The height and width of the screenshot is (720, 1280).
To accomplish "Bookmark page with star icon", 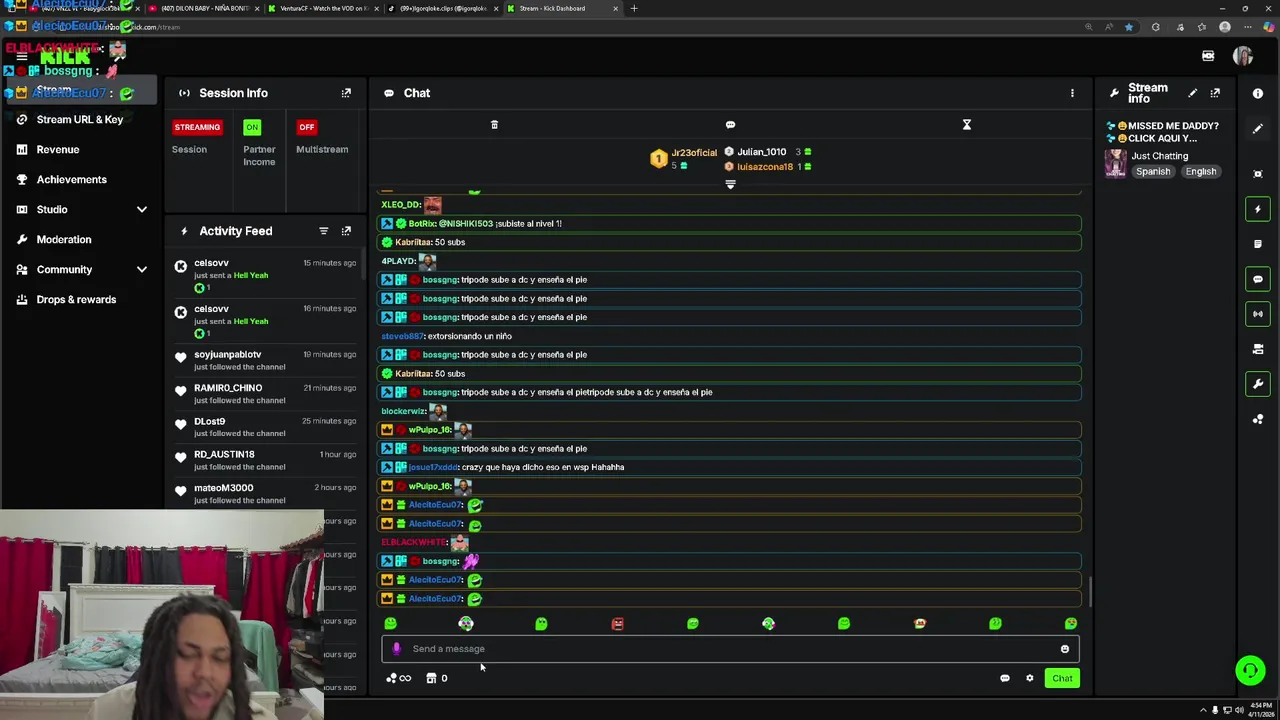I will (1129, 27).
